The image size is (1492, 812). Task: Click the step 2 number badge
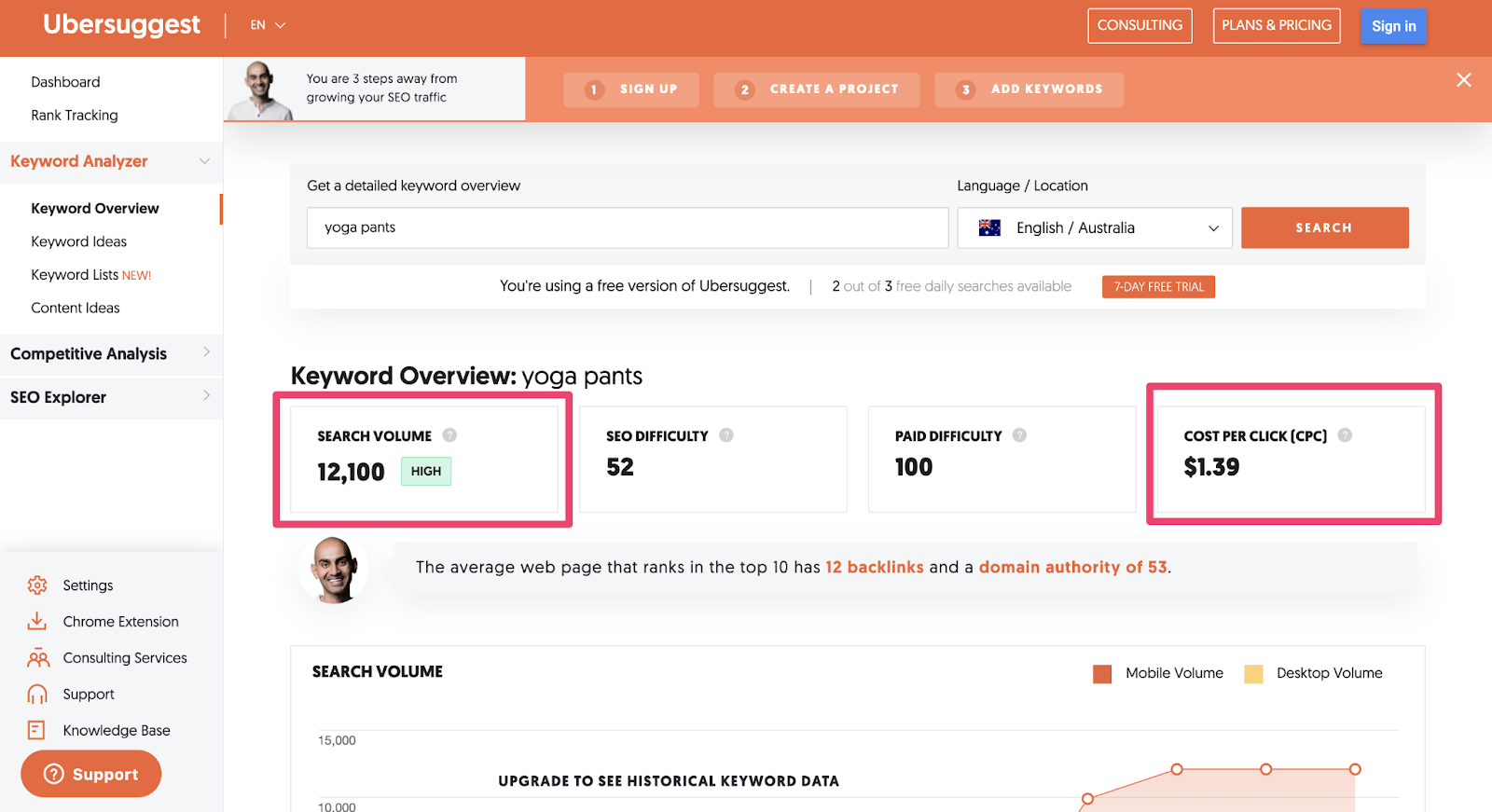click(x=744, y=89)
